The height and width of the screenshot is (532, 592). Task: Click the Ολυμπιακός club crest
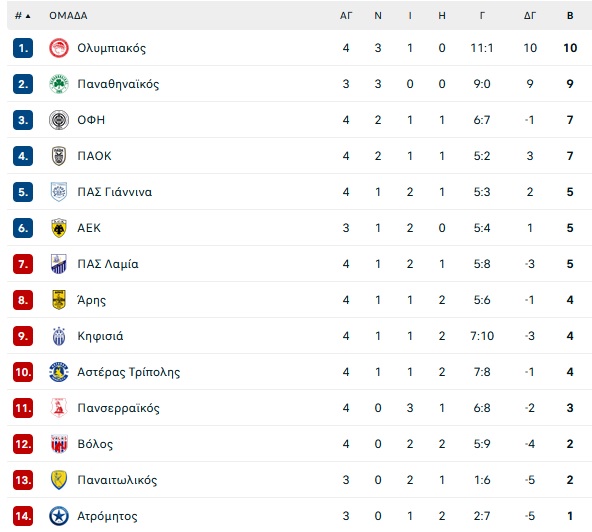(x=59, y=48)
